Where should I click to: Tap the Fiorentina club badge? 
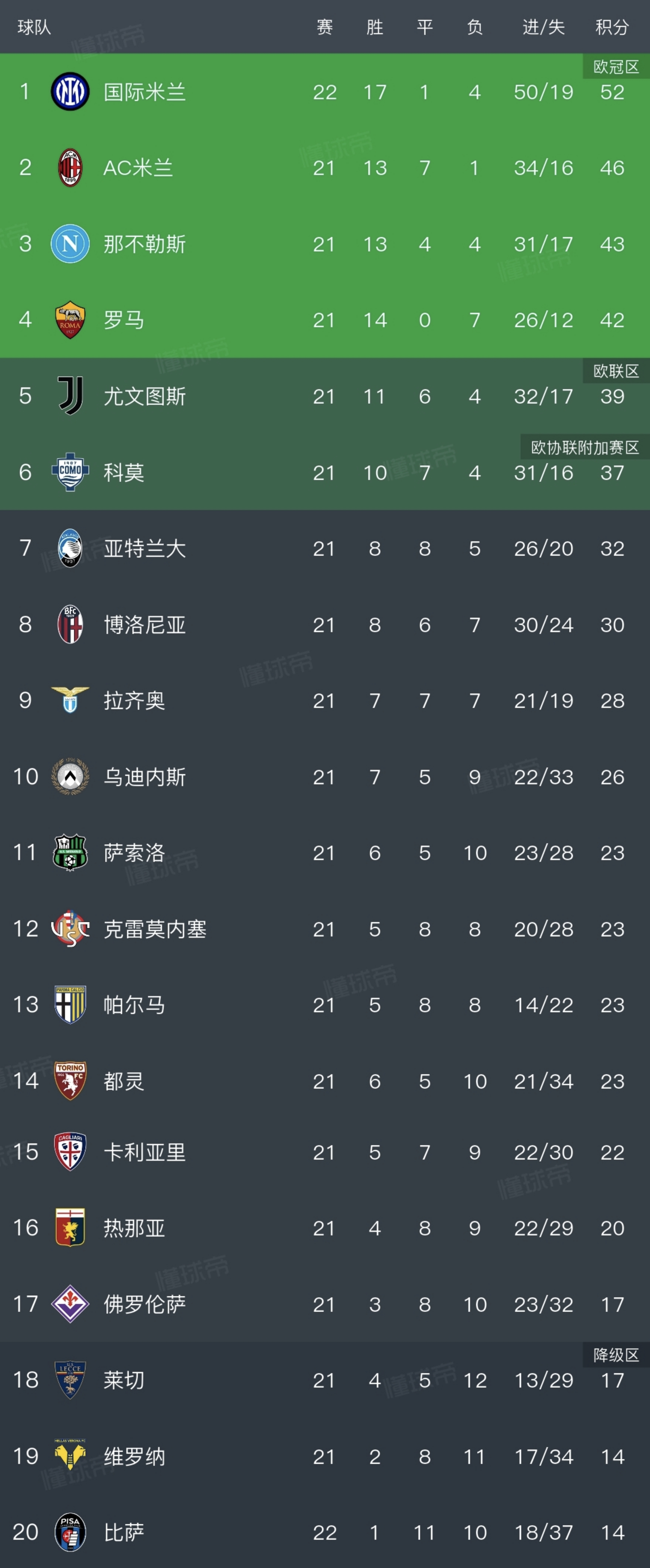[70, 1304]
